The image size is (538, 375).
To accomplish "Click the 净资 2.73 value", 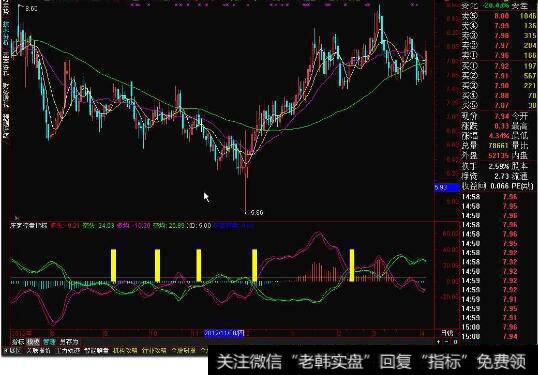I will 501,176.
